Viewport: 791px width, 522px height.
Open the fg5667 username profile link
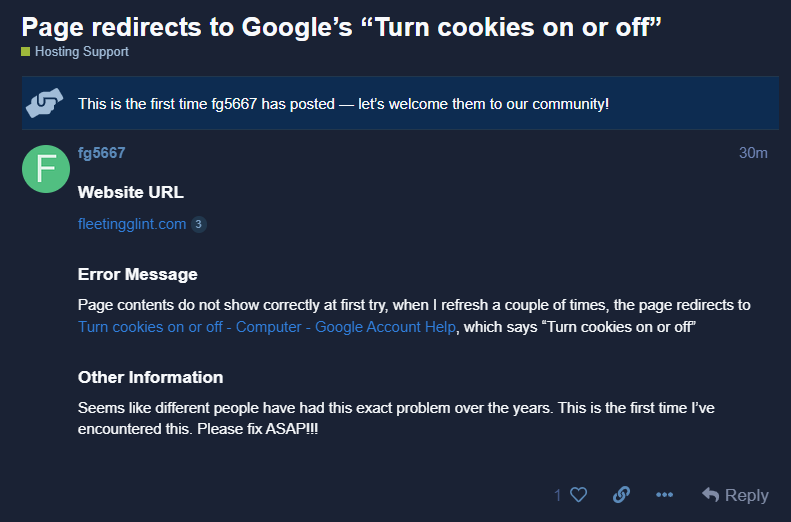click(101, 153)
